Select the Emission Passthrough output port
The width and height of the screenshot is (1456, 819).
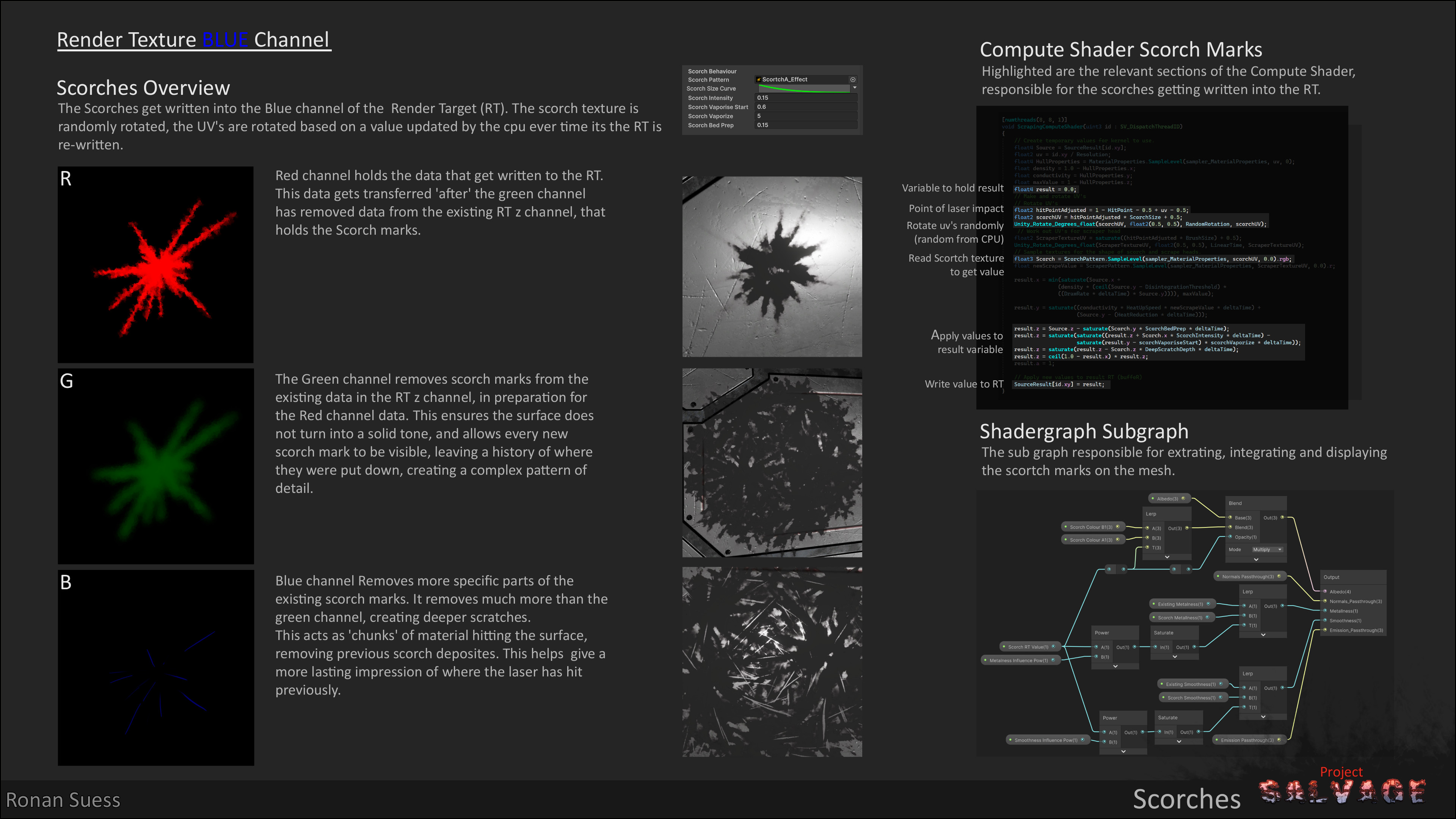click(1280, 740)
